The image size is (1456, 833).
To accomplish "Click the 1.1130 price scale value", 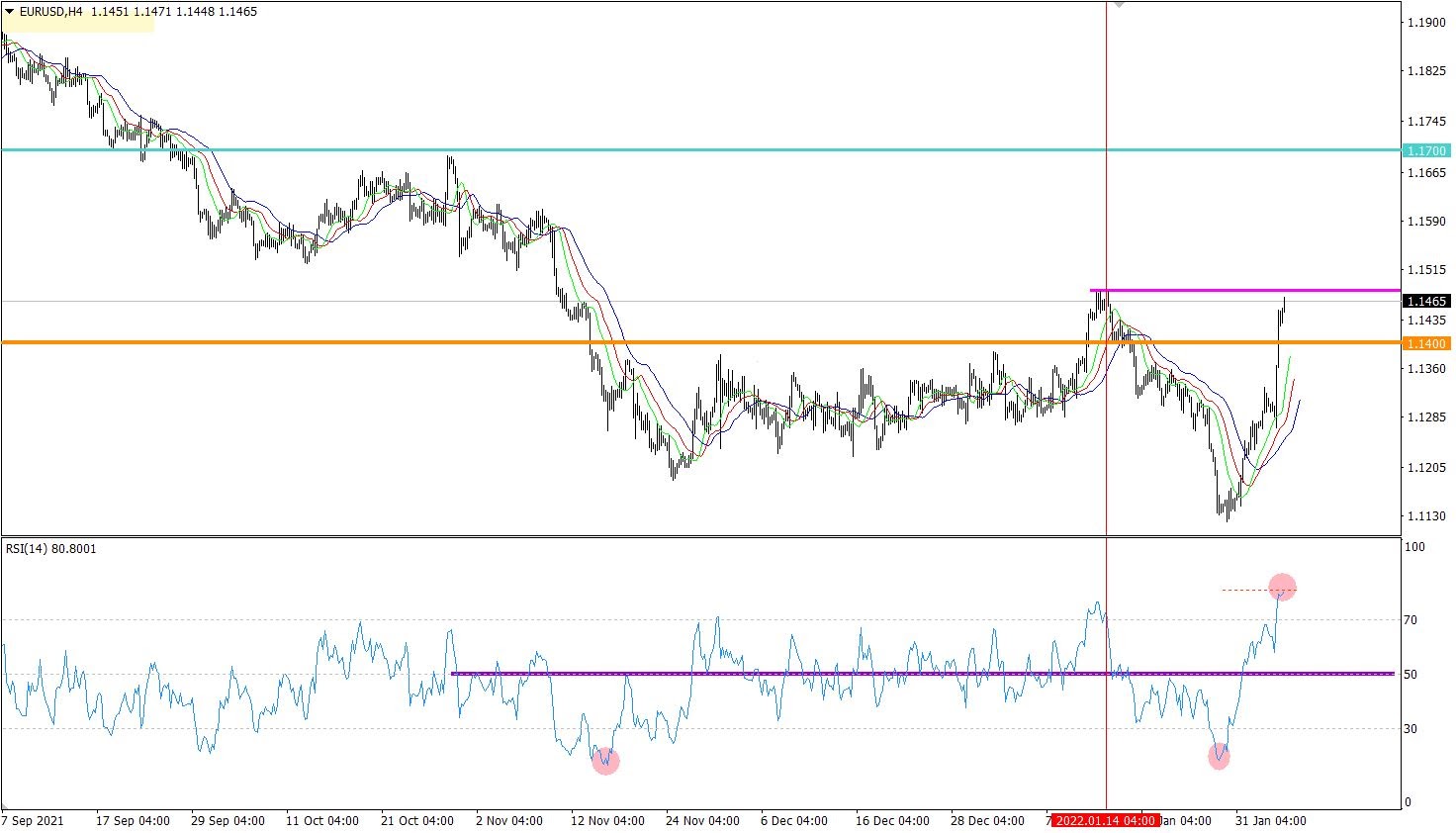I will (x=1426, y=516).
